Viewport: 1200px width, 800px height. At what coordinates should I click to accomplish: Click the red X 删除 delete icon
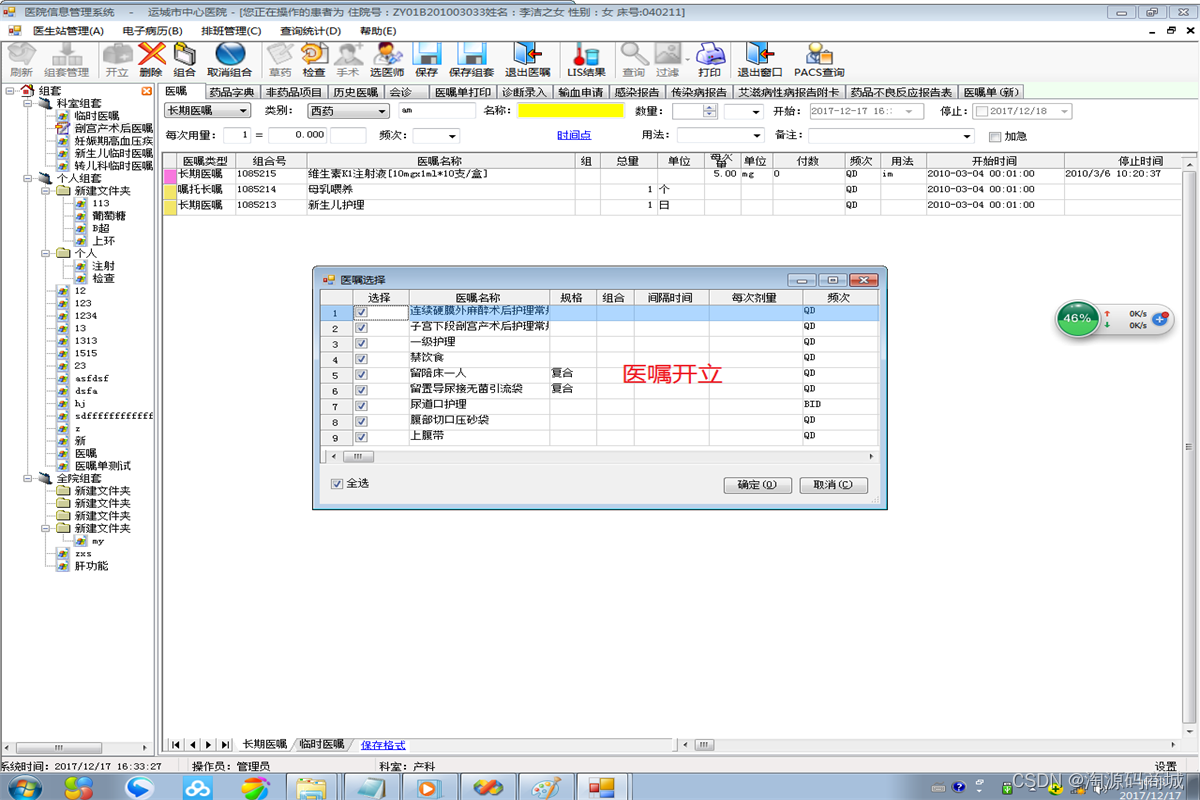[151, 59]
